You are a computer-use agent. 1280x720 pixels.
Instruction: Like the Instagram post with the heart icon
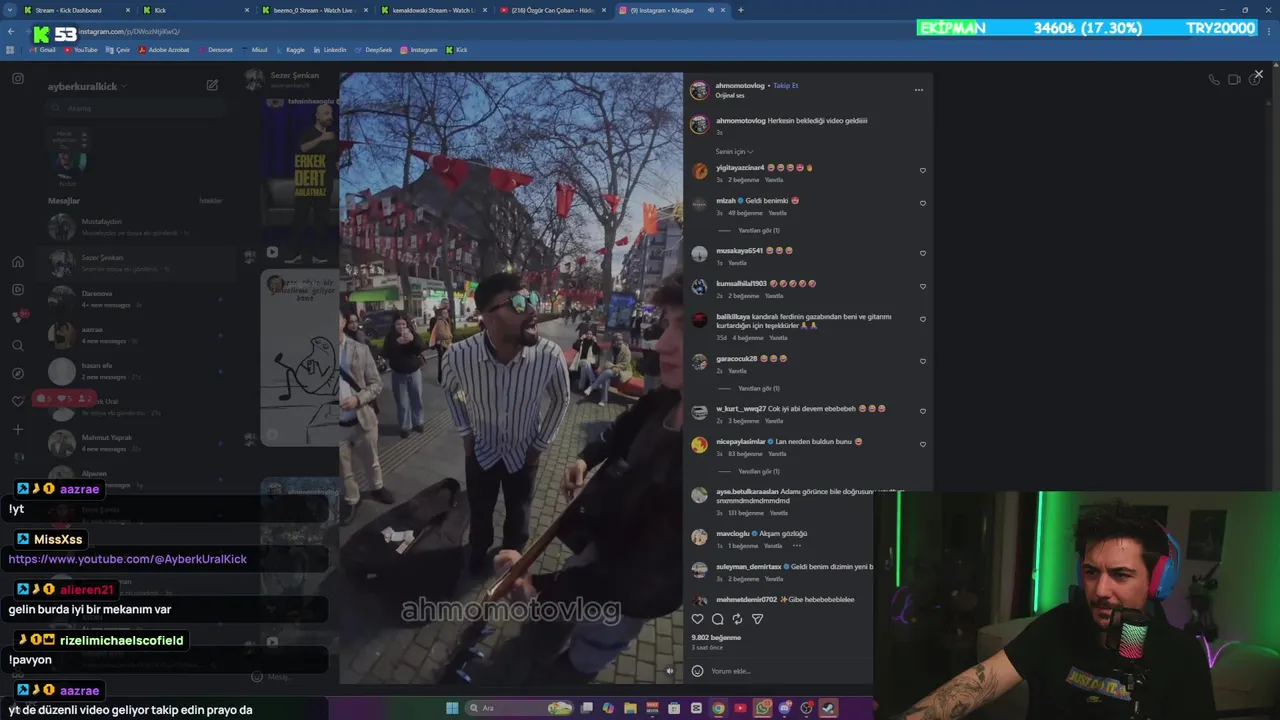[x=698, y=619]
